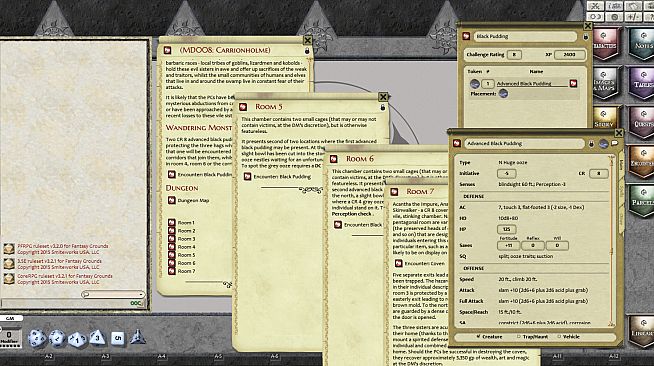The height and width of the screenshot is (366, 654).
Task: Open the Encounters sidebar button
Action: click(641, 161)
